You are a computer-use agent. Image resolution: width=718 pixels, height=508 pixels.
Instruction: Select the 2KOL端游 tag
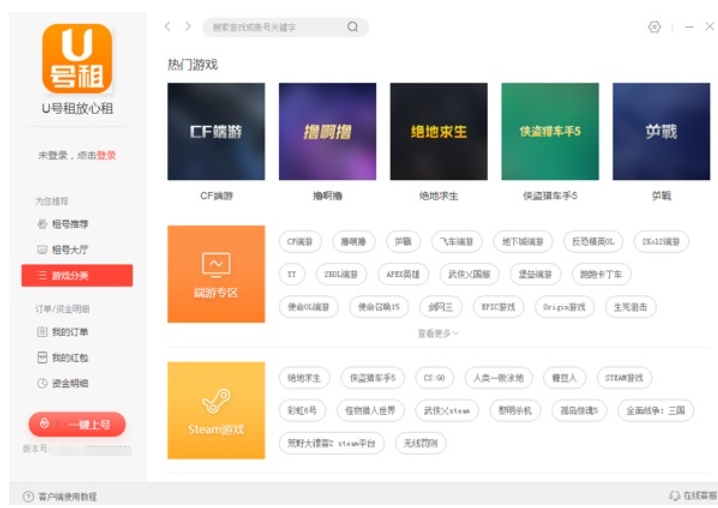tap(341, 274)
